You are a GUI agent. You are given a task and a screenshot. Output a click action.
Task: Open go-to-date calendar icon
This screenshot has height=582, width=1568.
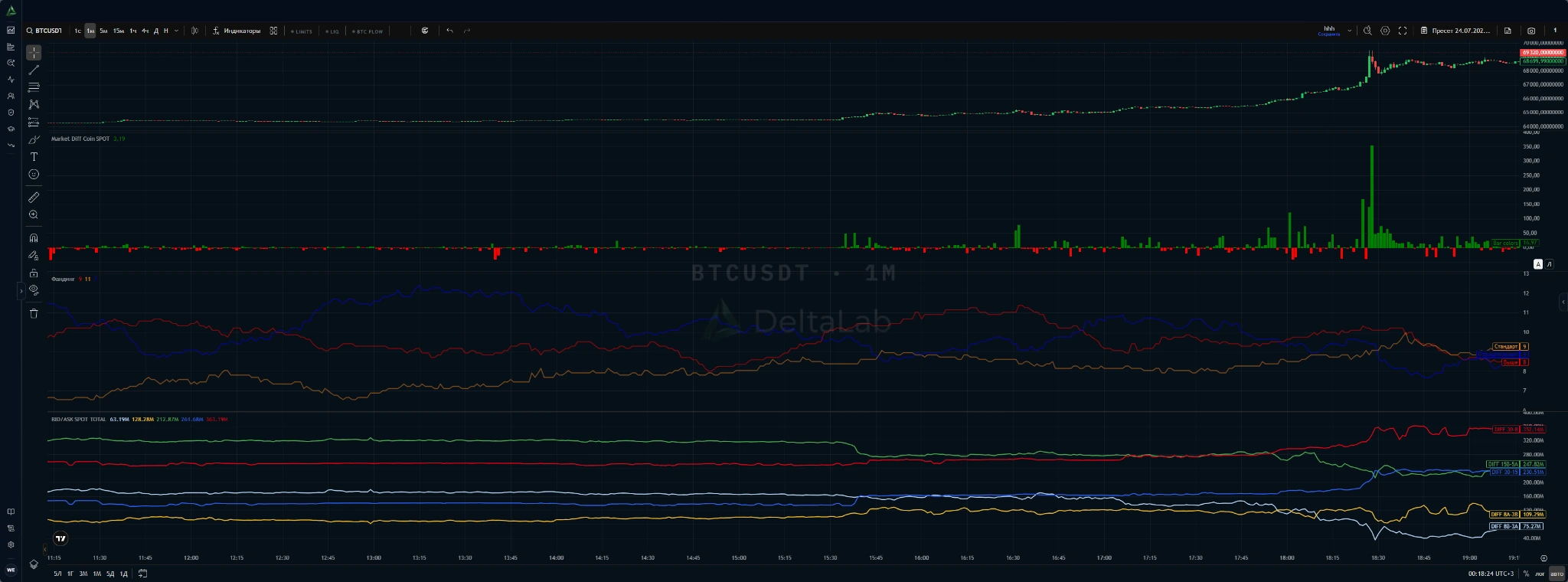[142, 574]
